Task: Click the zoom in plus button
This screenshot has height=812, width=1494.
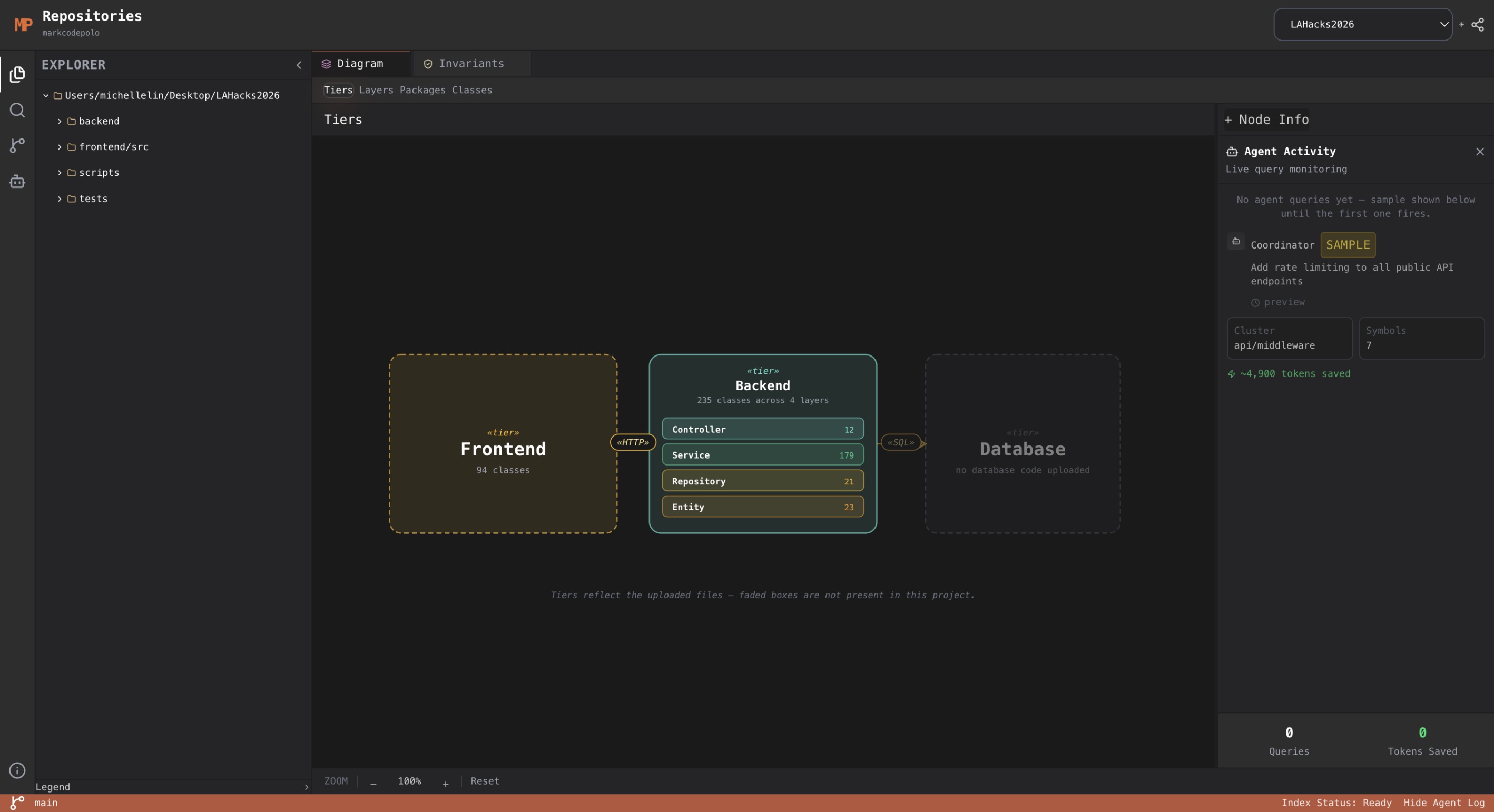Action: (x=446, y=784)
